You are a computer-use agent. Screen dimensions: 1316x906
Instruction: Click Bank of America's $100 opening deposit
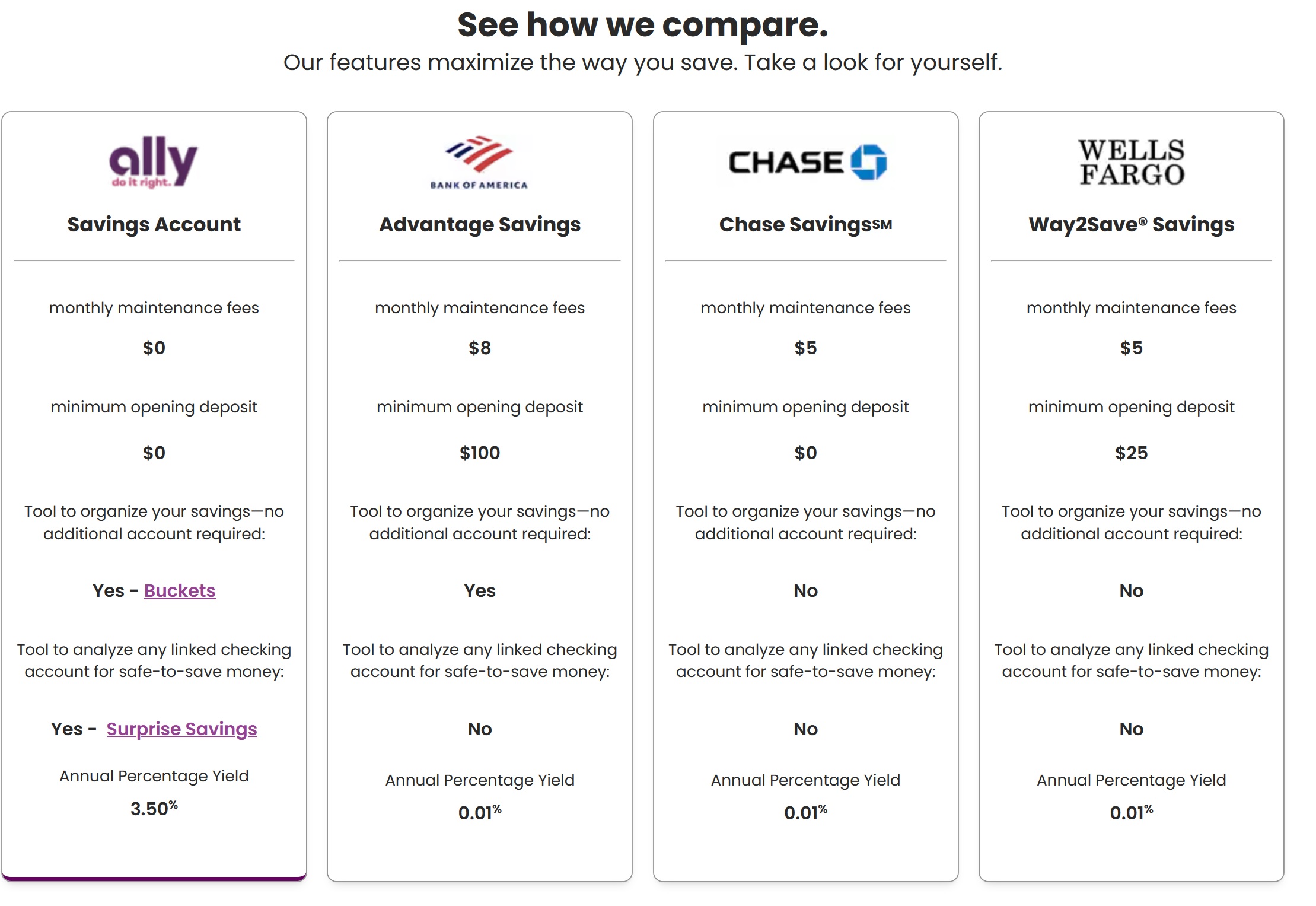(x=480, y=453)
